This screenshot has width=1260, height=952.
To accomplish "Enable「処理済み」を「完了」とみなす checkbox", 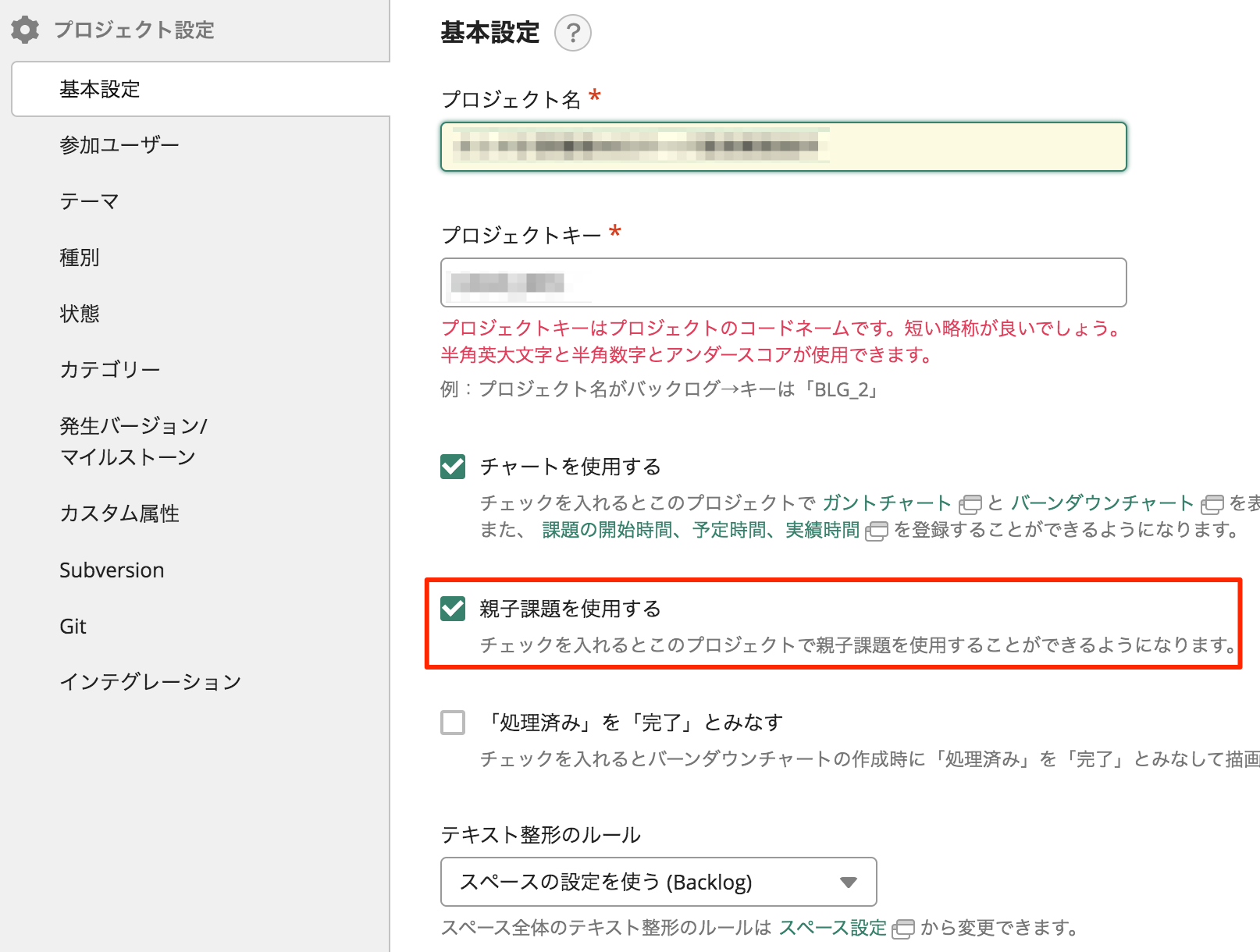I will click(453, 723).
